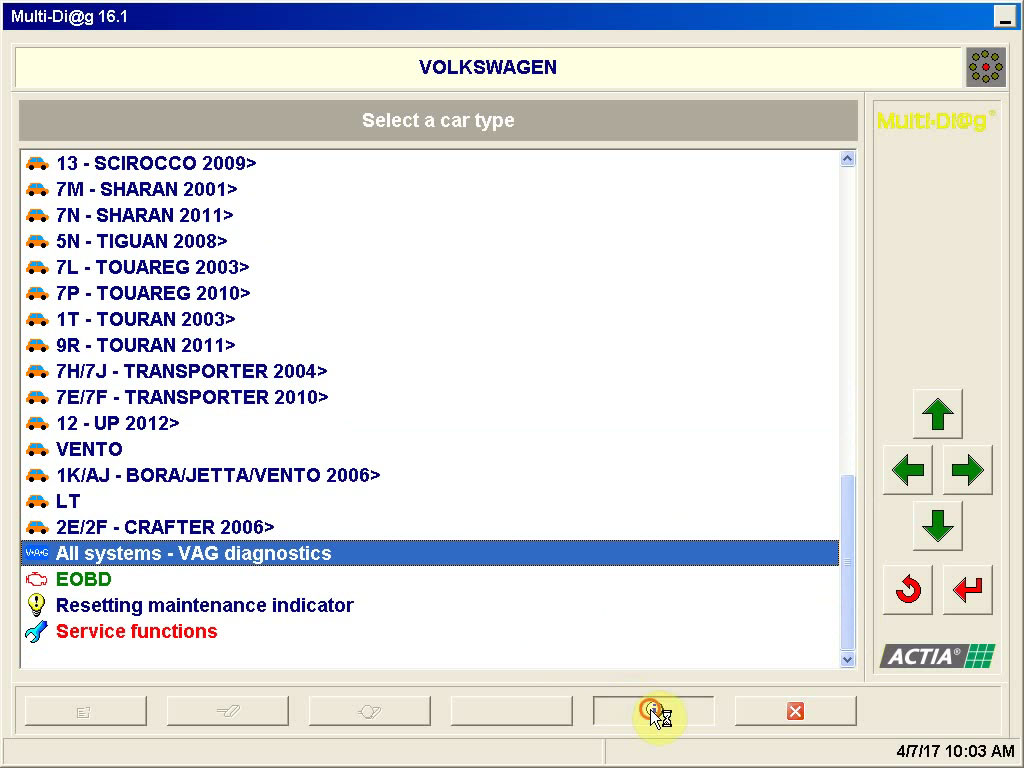Choose 13 - SCIROCCO 2009> model

click(156, 163)
